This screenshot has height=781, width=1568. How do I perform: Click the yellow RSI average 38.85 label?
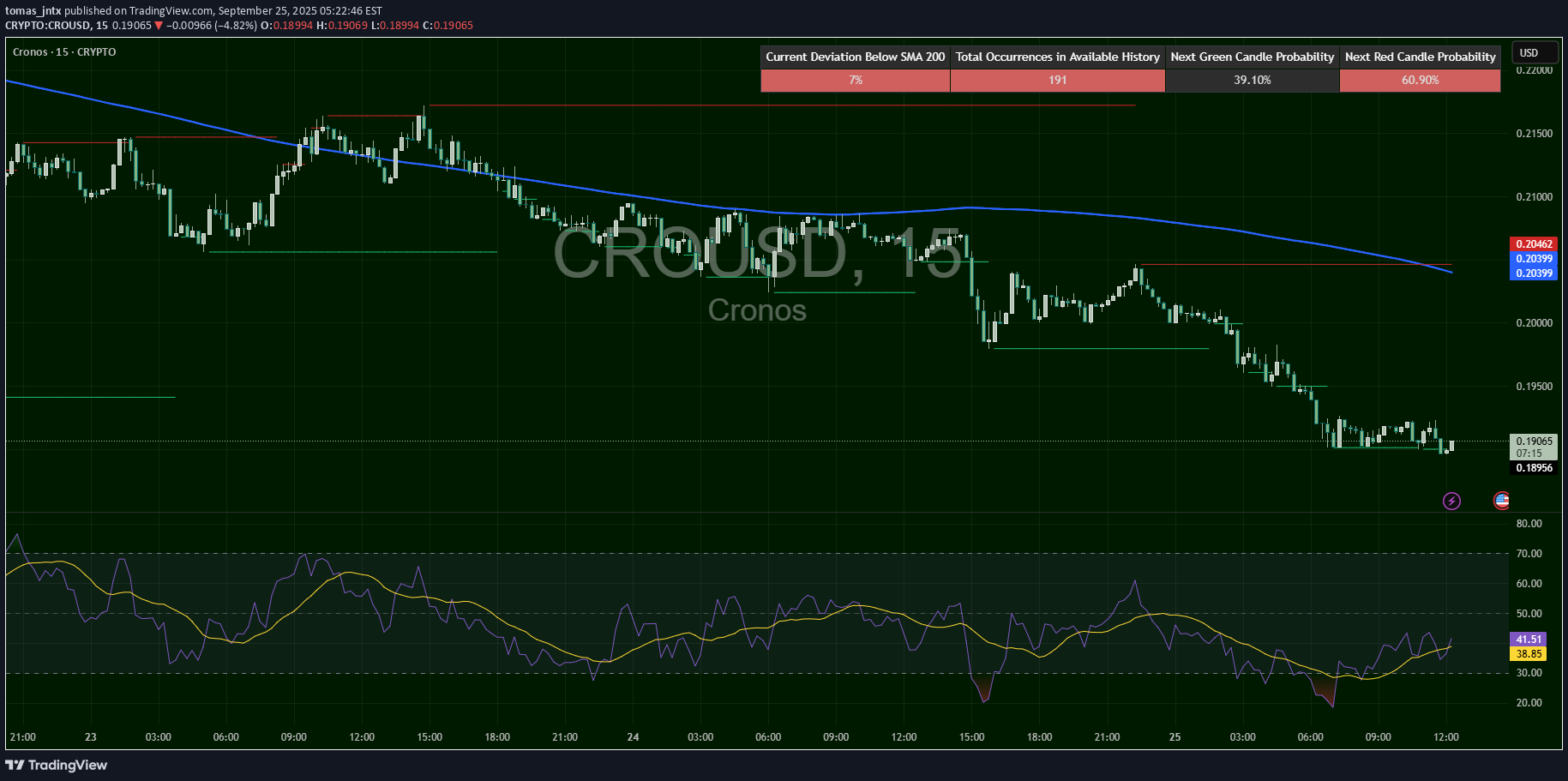(1529, 654)
